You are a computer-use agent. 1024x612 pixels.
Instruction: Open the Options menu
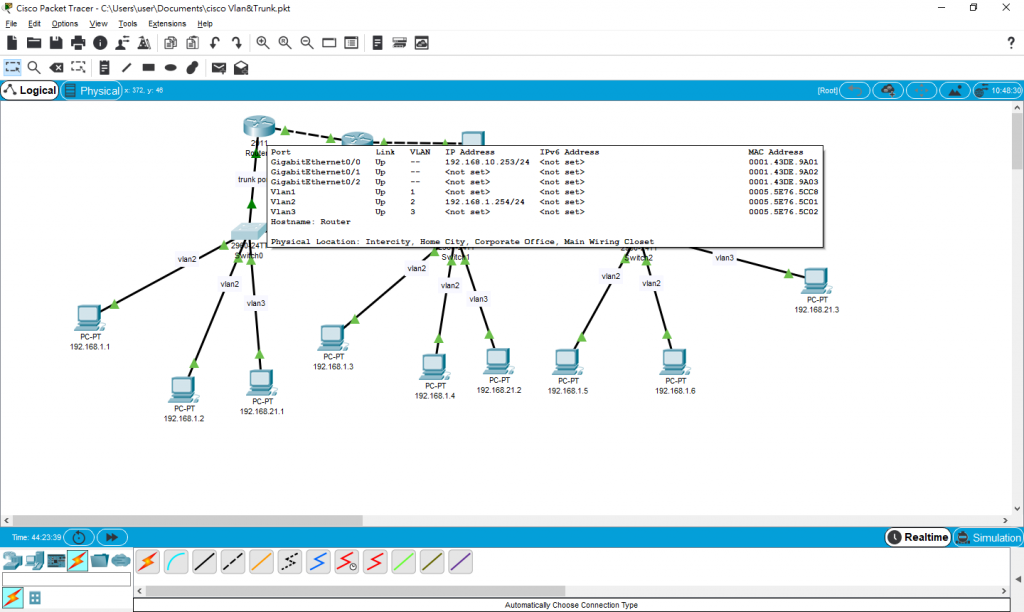(x=65, y=24)
